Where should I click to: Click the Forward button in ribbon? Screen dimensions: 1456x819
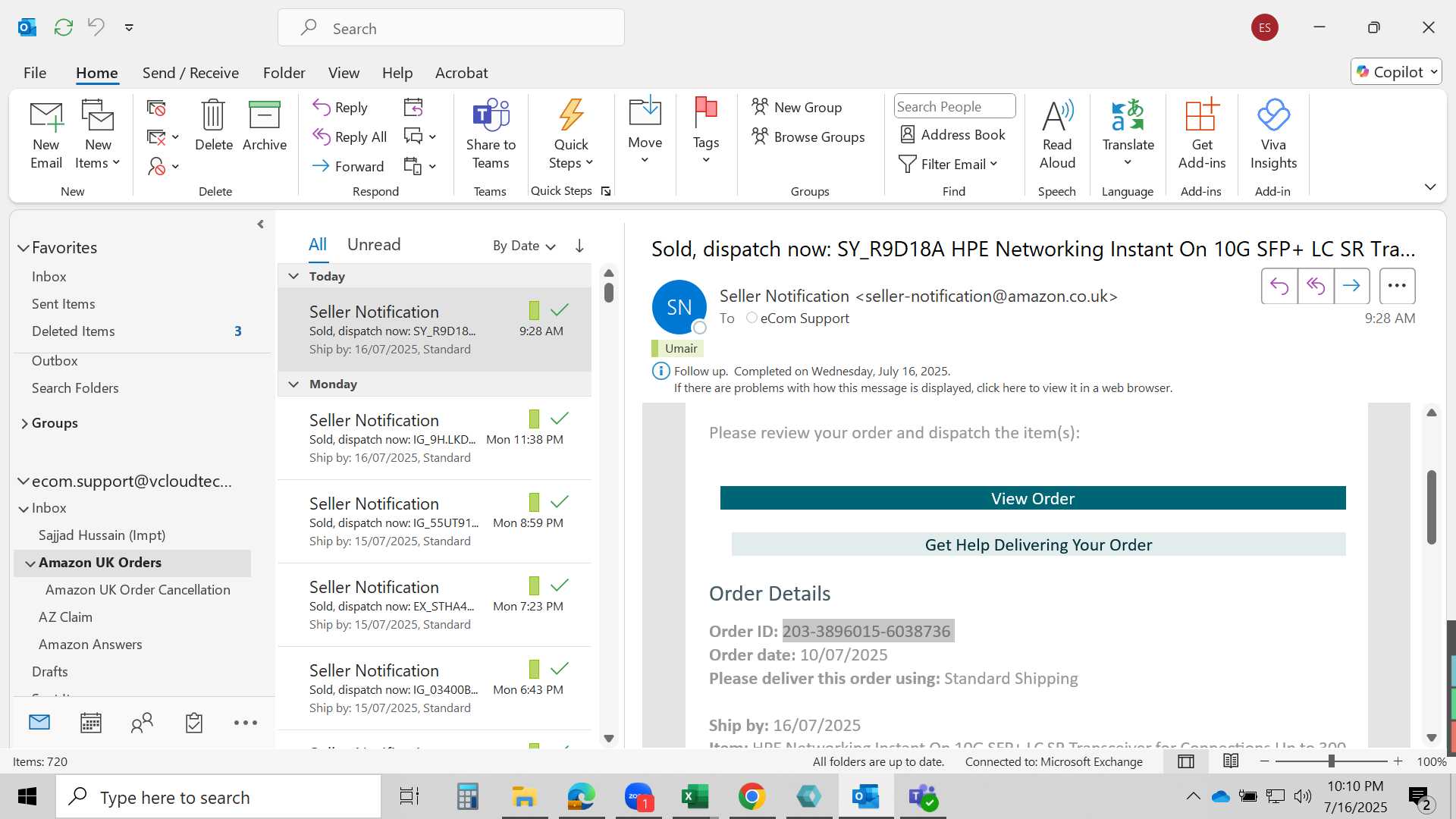348,166
